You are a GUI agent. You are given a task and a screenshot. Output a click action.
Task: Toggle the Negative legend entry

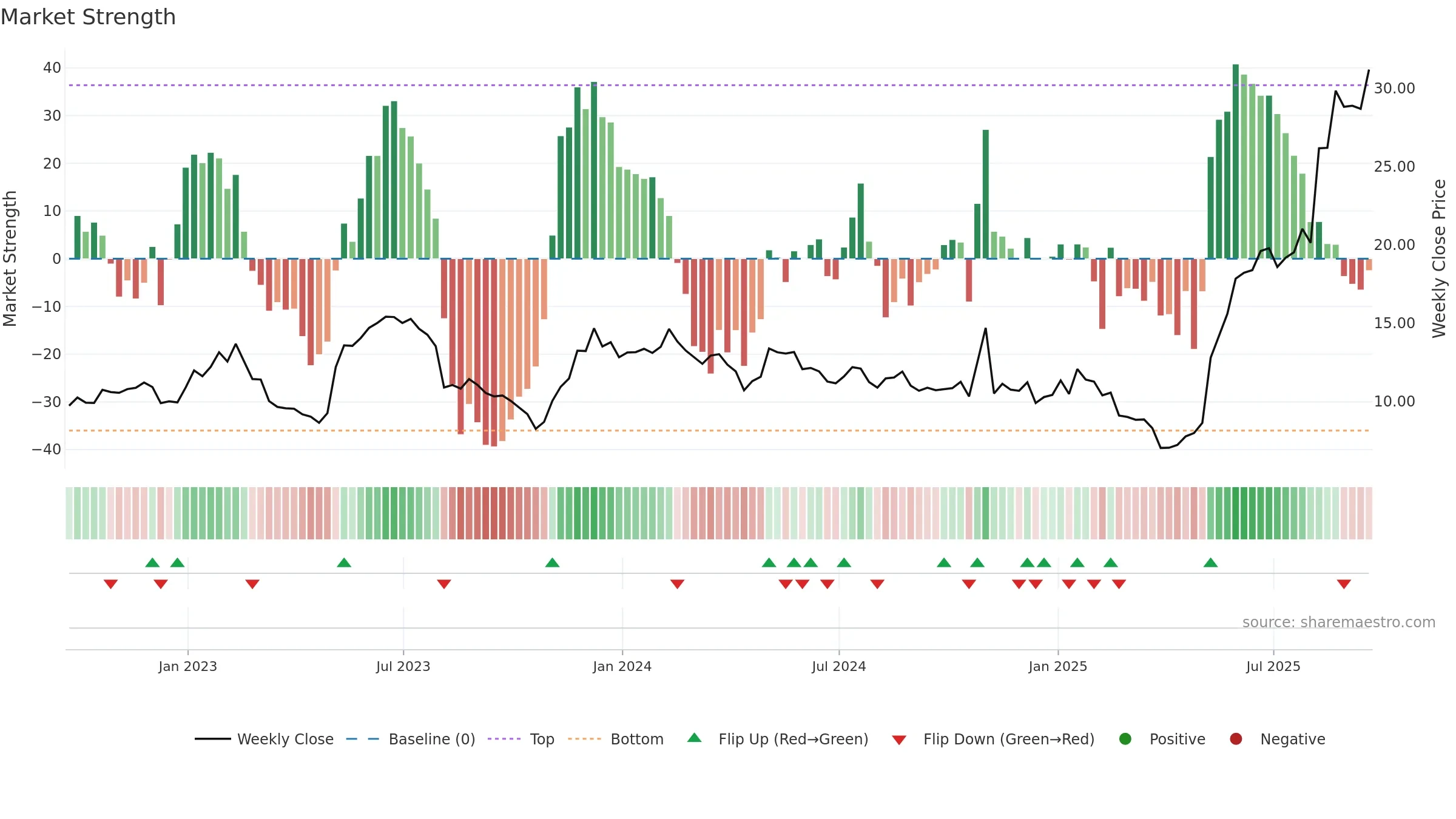(x=1277, y=739)
